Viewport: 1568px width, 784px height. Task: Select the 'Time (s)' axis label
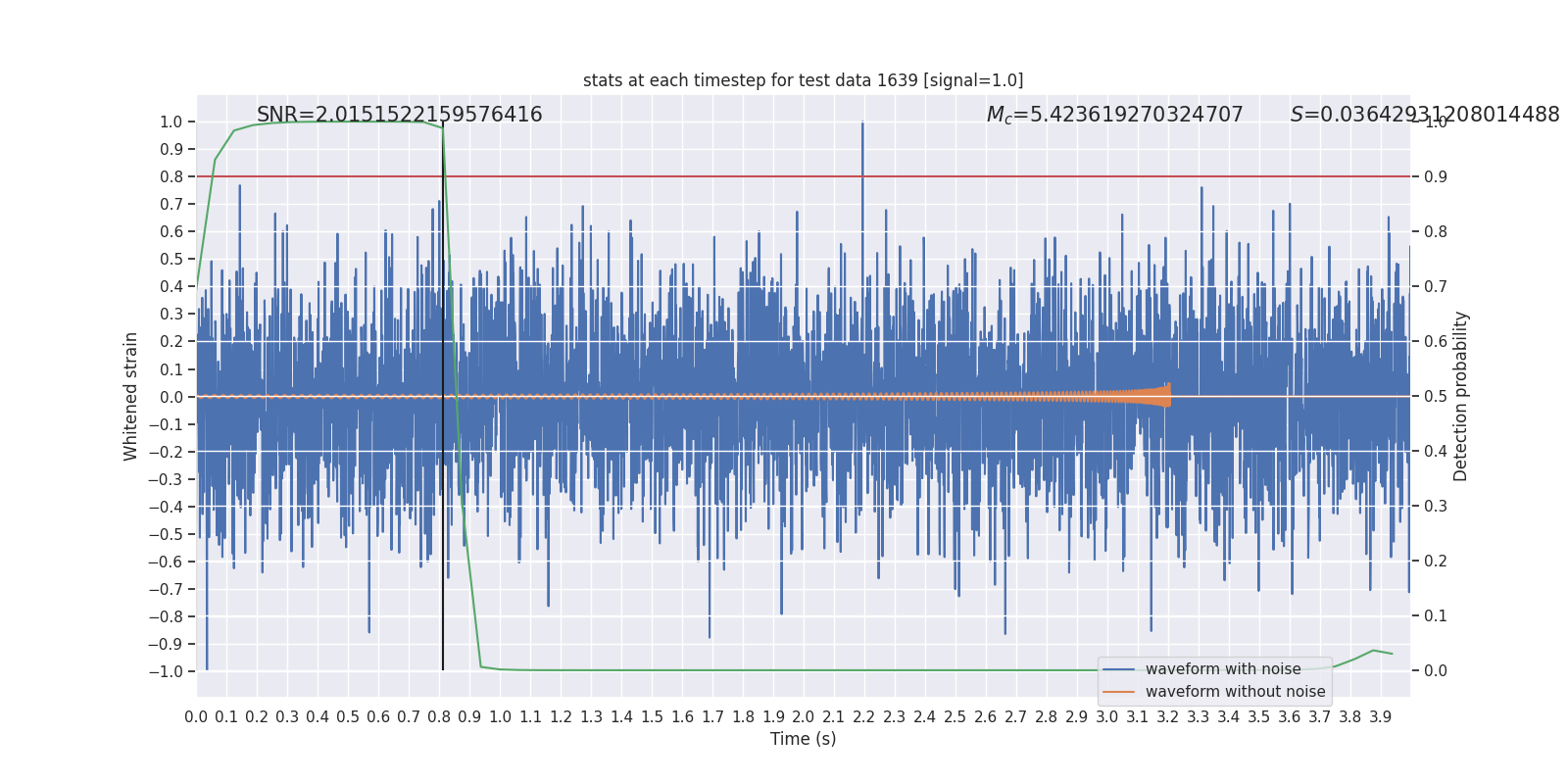pos(803,739)
